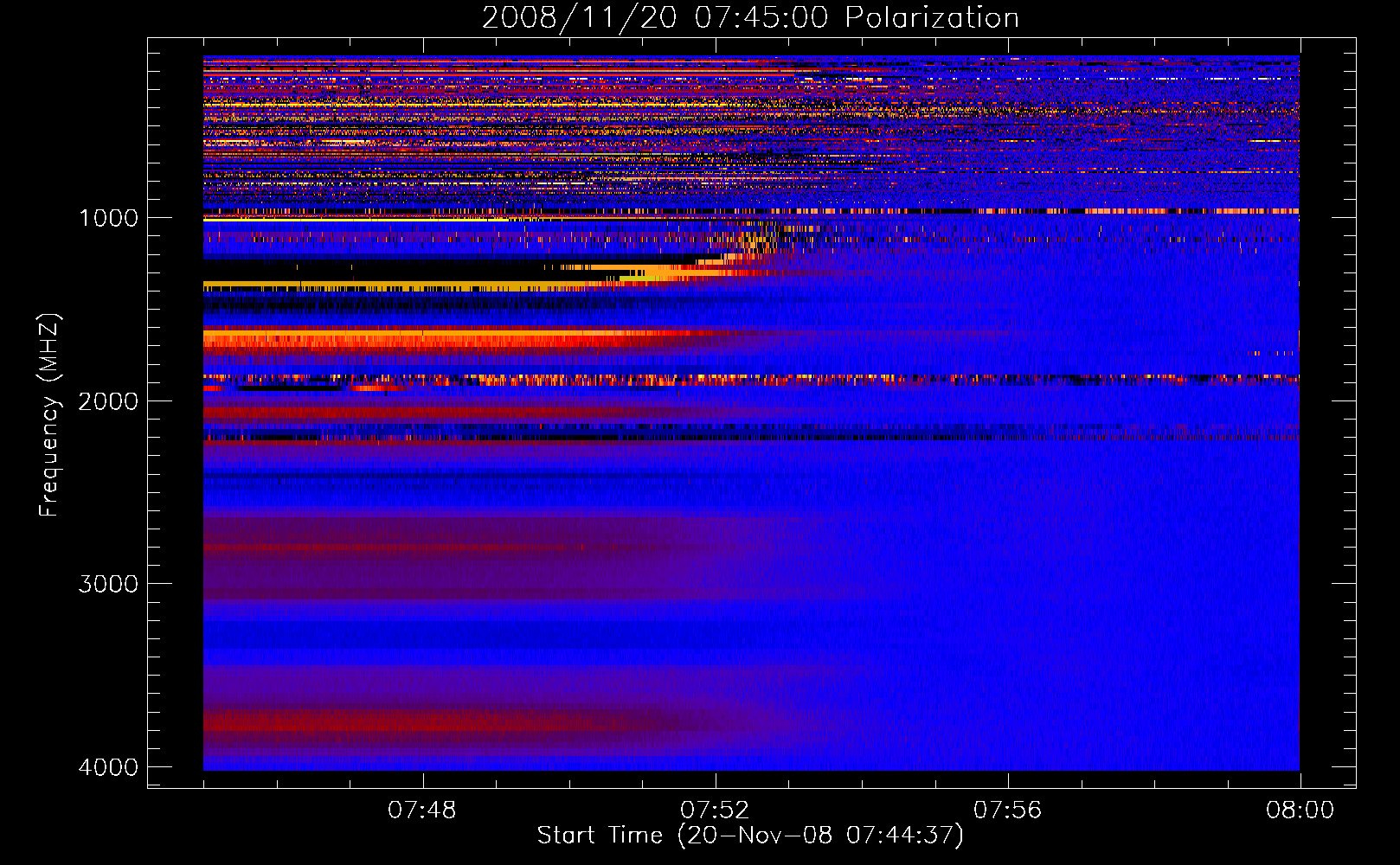The width and height of the screenshot is (1400, 865).
Task: Click the 07:48 time tick label
Action: tap(422, 811)
